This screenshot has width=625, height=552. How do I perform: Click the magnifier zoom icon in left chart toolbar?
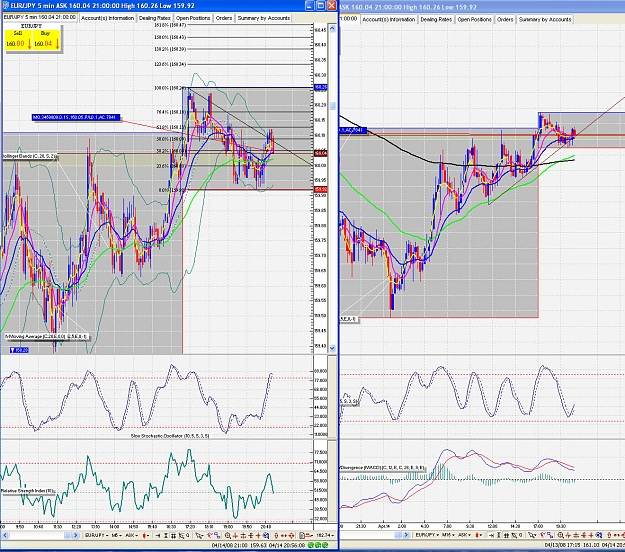[227, 535]
